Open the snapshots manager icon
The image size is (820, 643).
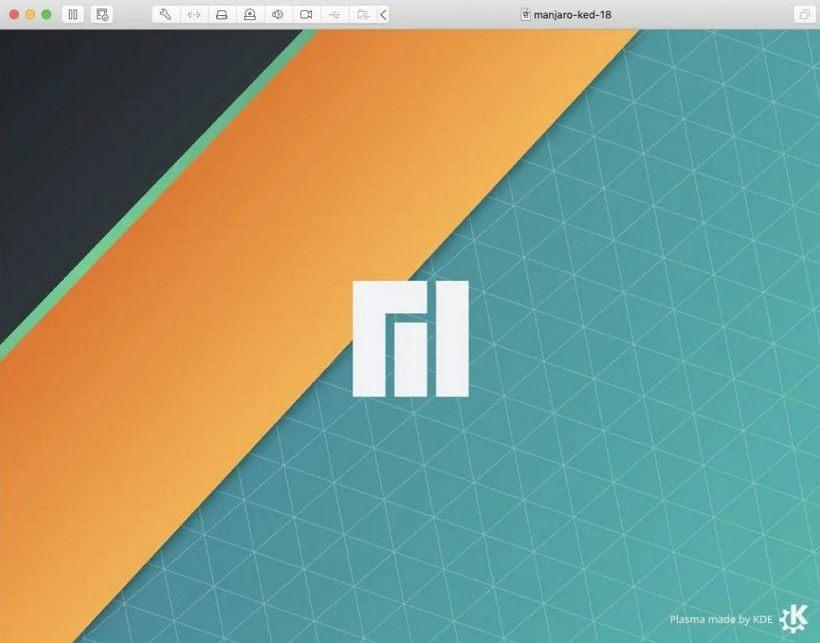point(102,14)
